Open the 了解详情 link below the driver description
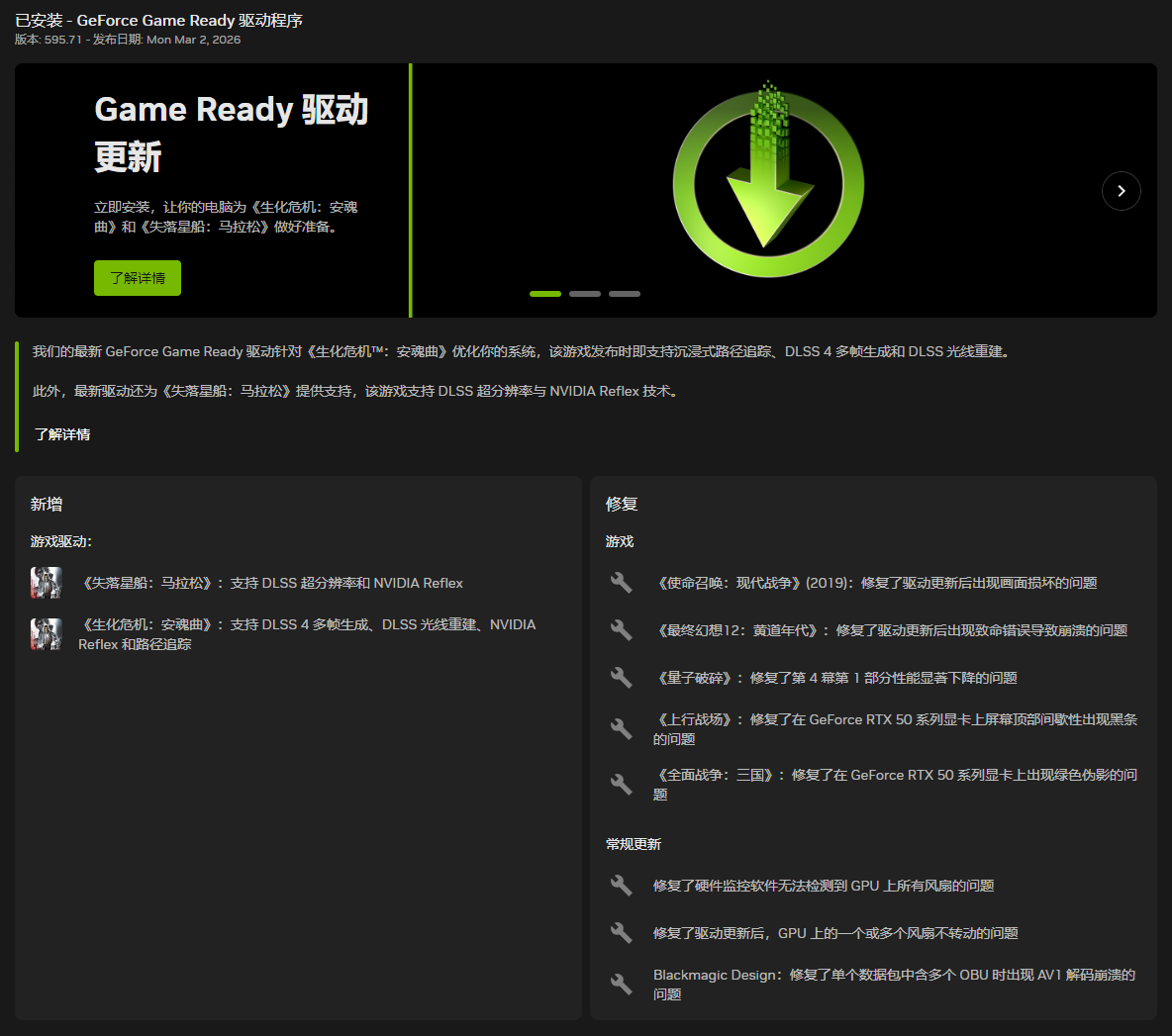Viewport: 1172px width, 1036px height. [x=62, y=434]
